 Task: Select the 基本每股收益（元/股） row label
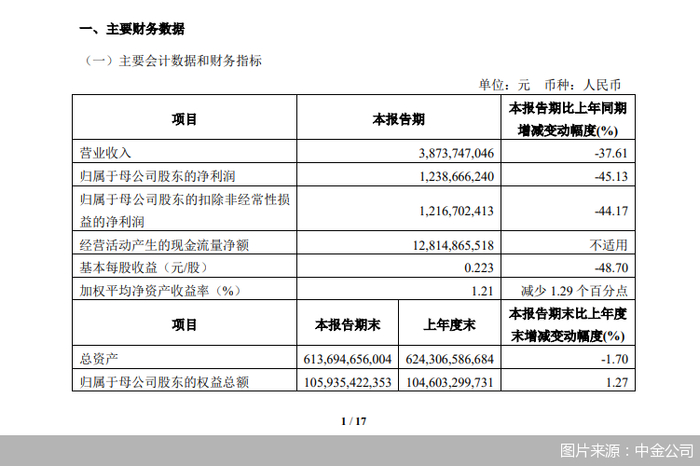(x=144, y=268)
